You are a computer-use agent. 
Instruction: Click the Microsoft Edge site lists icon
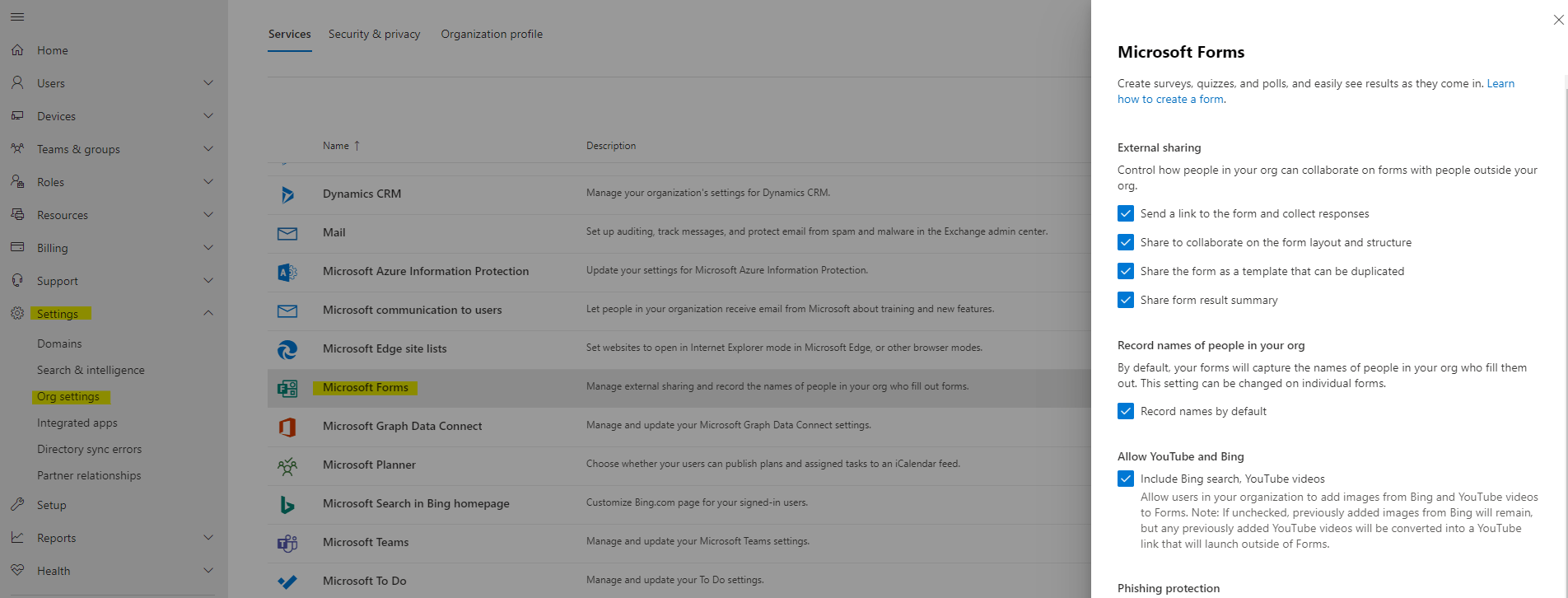287,349
